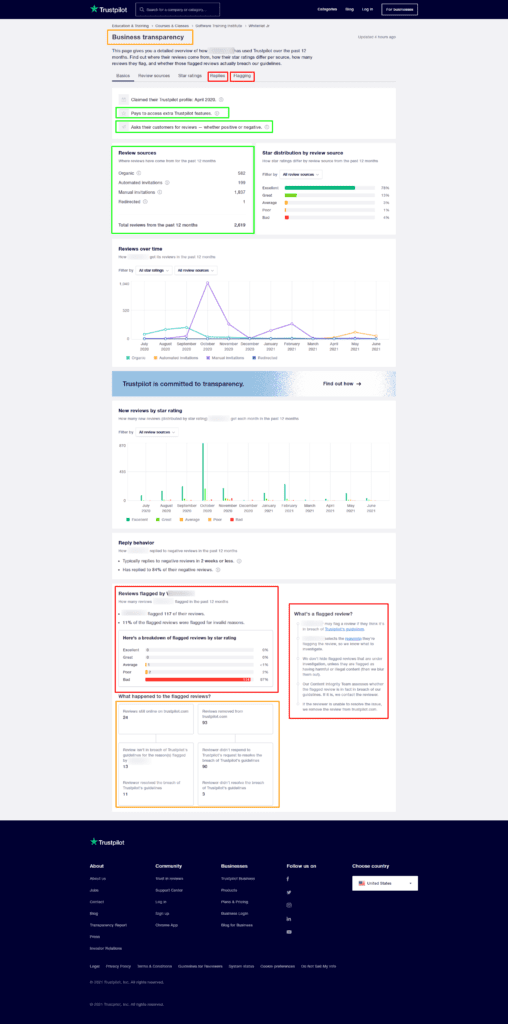Viewport: 508px width, 1024px height.
Task: Open Cookie preferences footer link
Action: click(x=278, y=966)
